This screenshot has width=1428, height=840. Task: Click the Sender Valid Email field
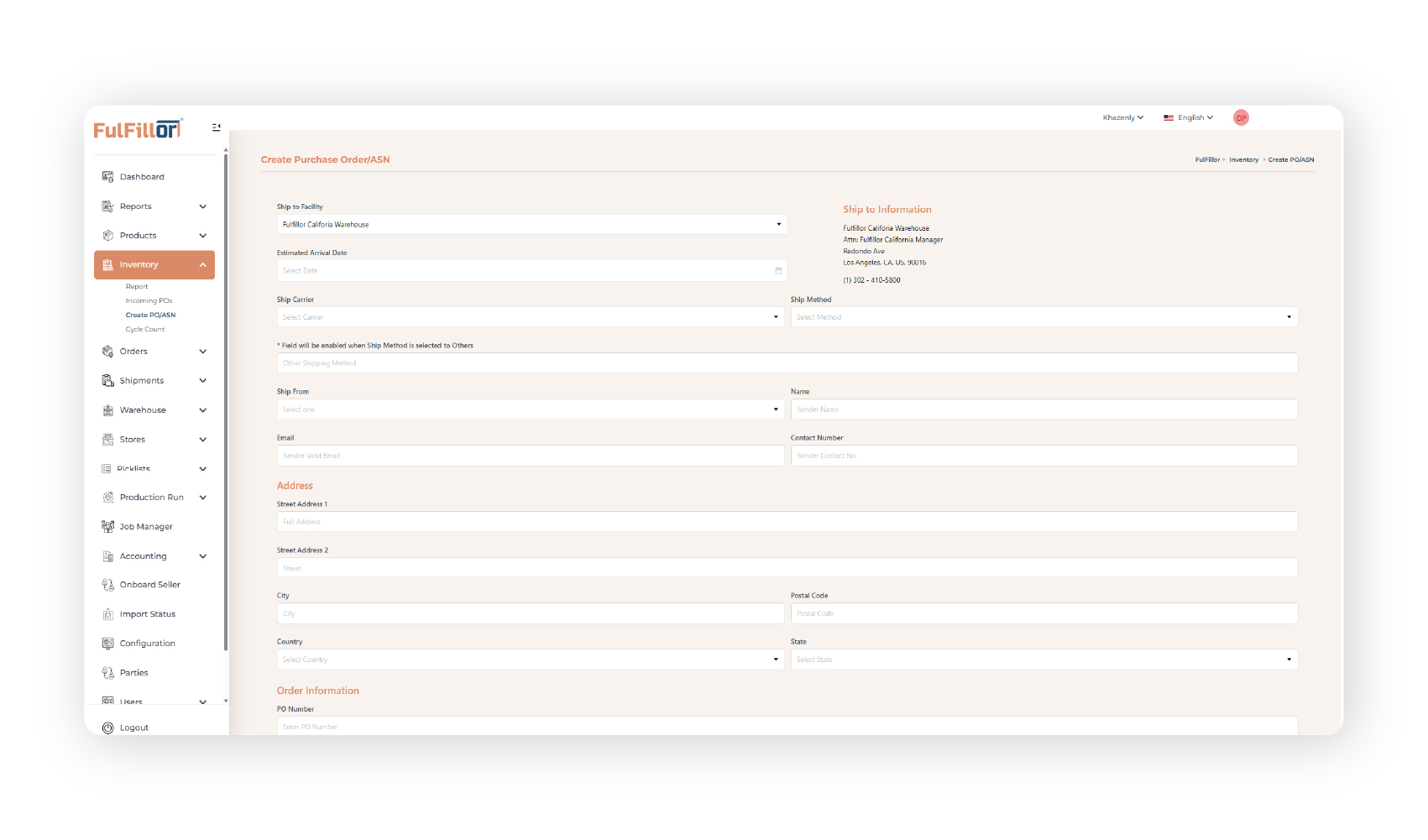531,456
